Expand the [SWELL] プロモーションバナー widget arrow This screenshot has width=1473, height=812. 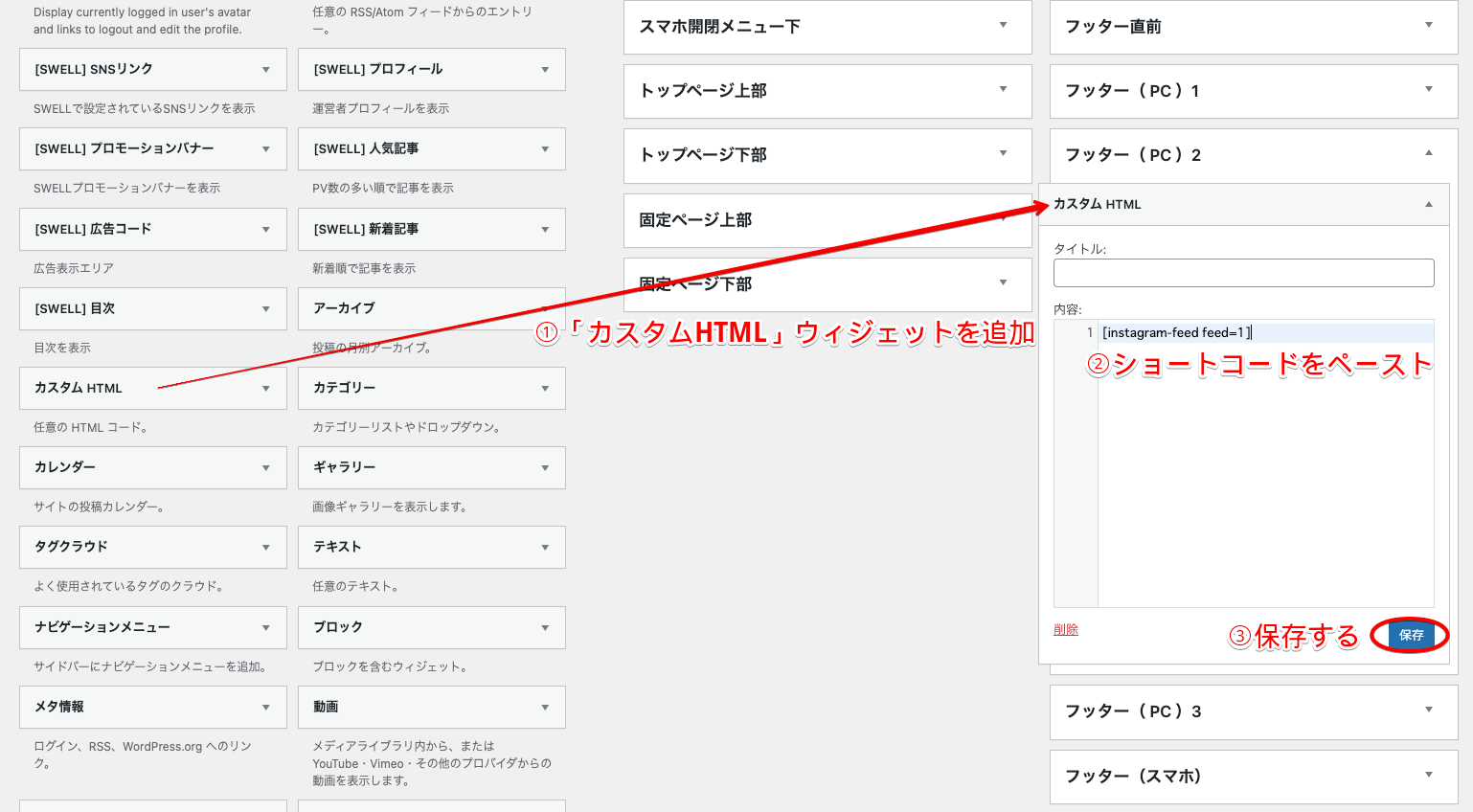pos(266,149)
